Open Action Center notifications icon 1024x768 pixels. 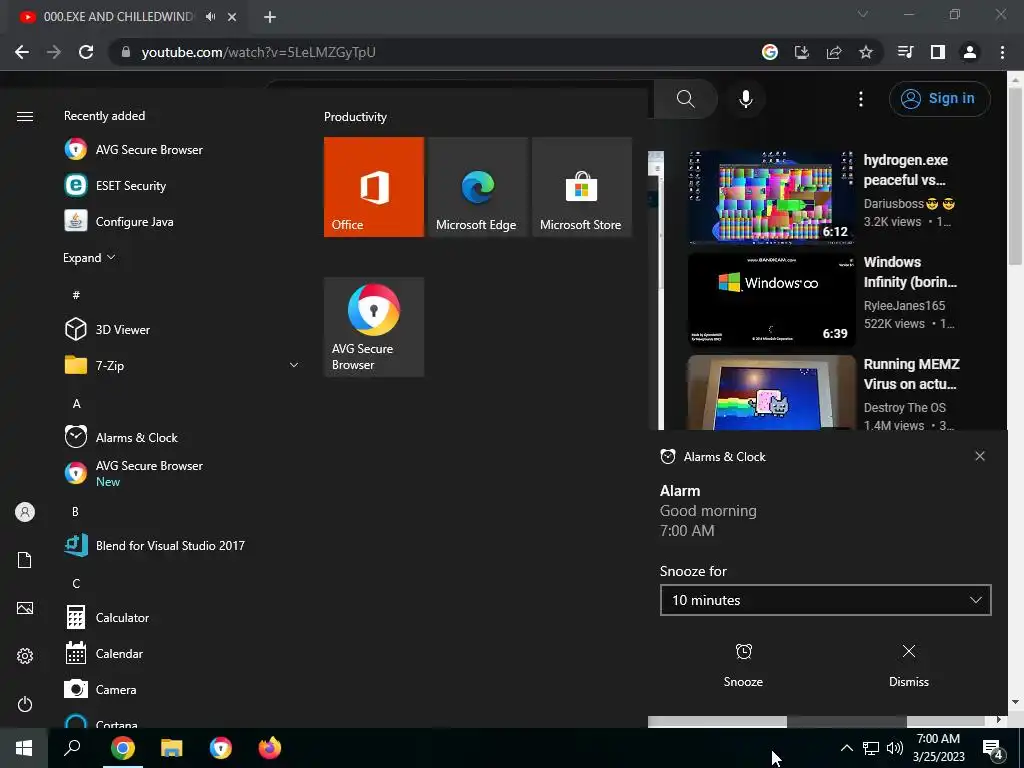tap(993, 748)
